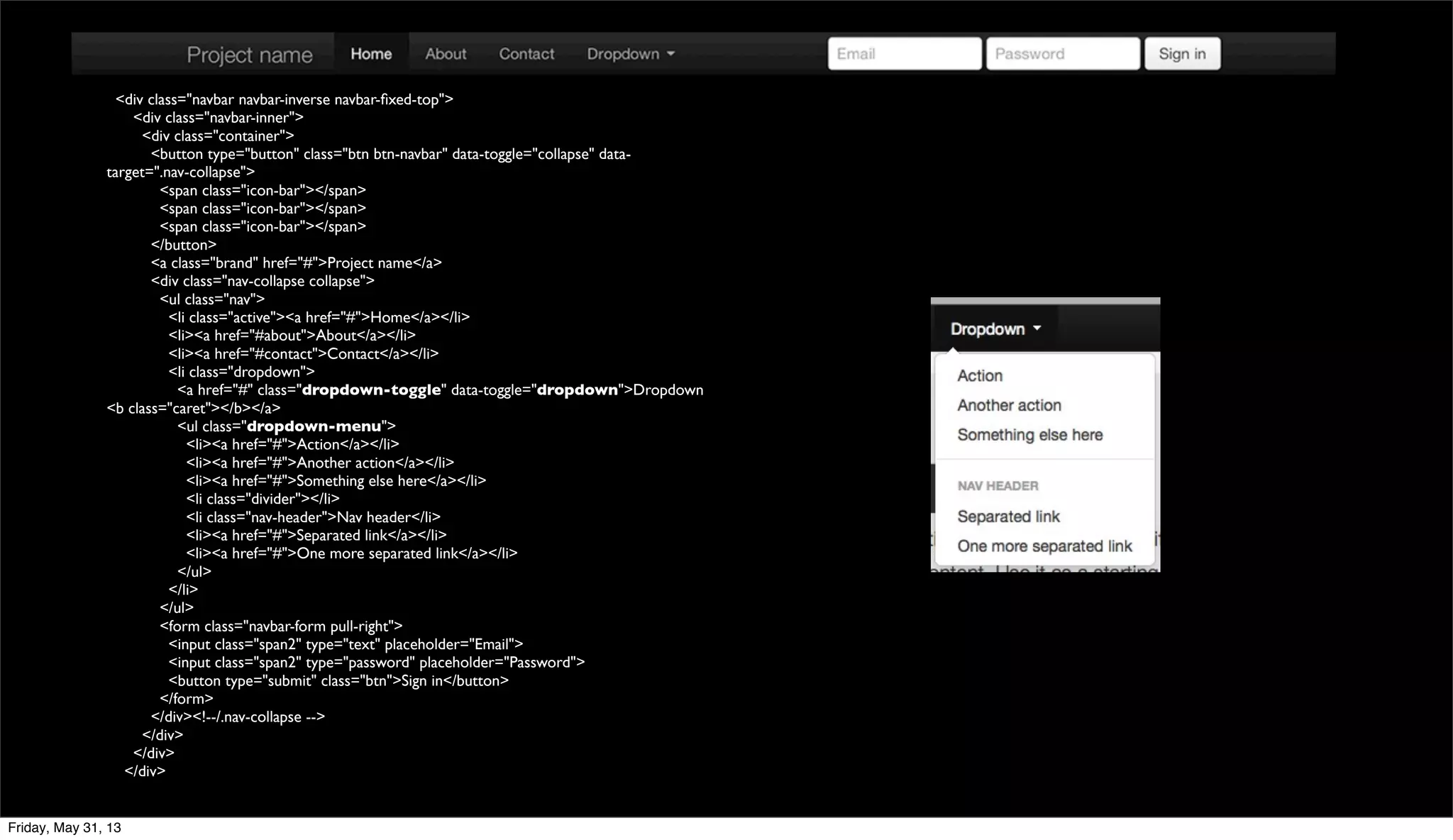This screenshot has width=1453, height=840.
Task: Click the placeholder="Email" input code line
Action: click(x=346, y=644)
